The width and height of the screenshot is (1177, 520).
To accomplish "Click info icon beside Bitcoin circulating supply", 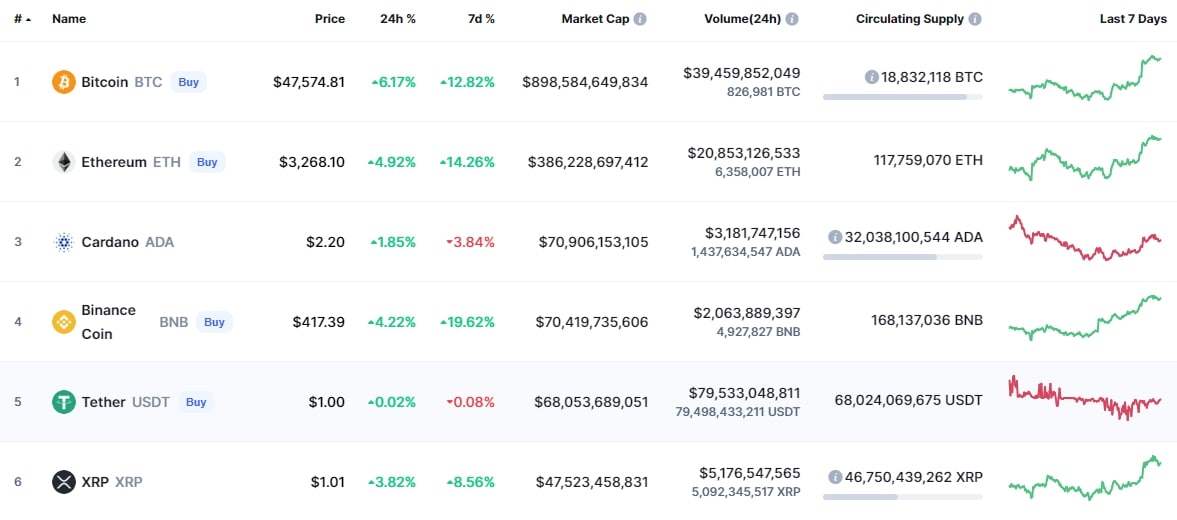I will (871, 77).
